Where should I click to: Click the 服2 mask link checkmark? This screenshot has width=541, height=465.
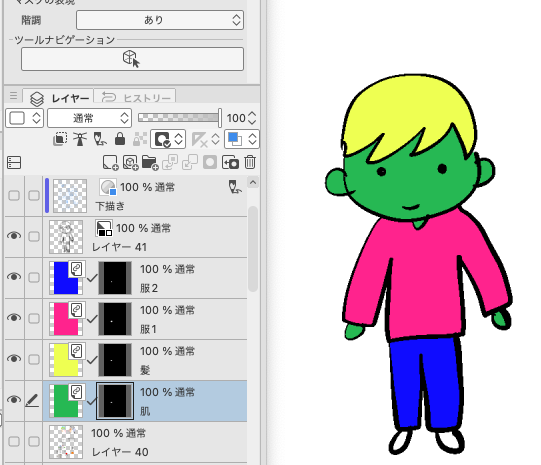(92, 278)
